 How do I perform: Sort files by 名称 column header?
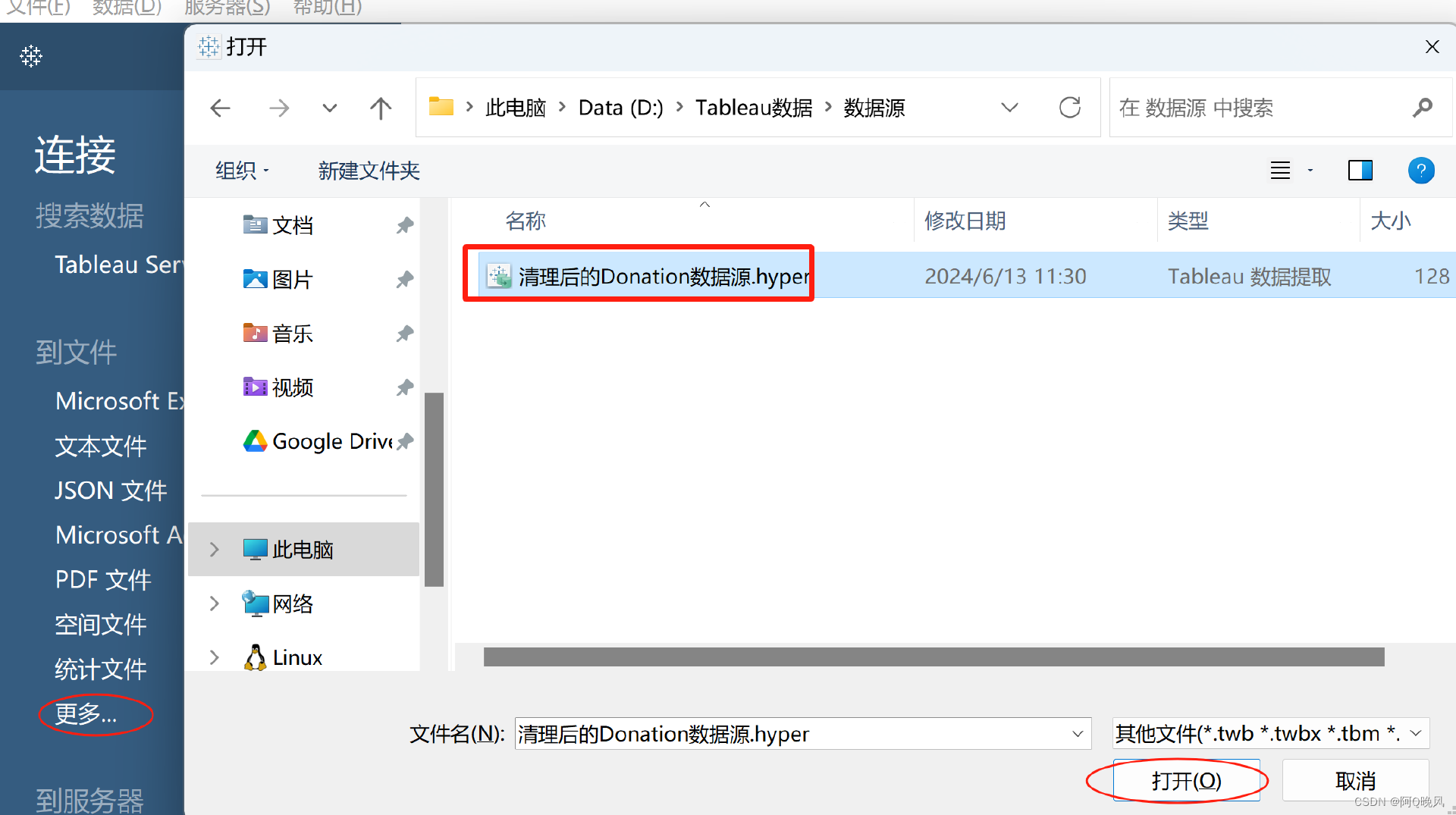coord(526,221)
